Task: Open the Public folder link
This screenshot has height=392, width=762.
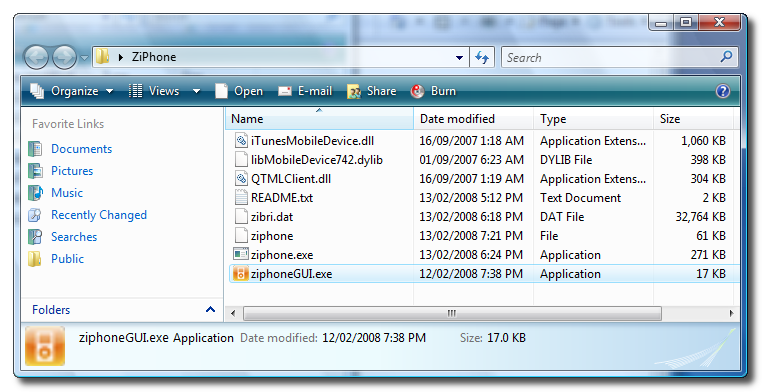Action: (68, 258)
